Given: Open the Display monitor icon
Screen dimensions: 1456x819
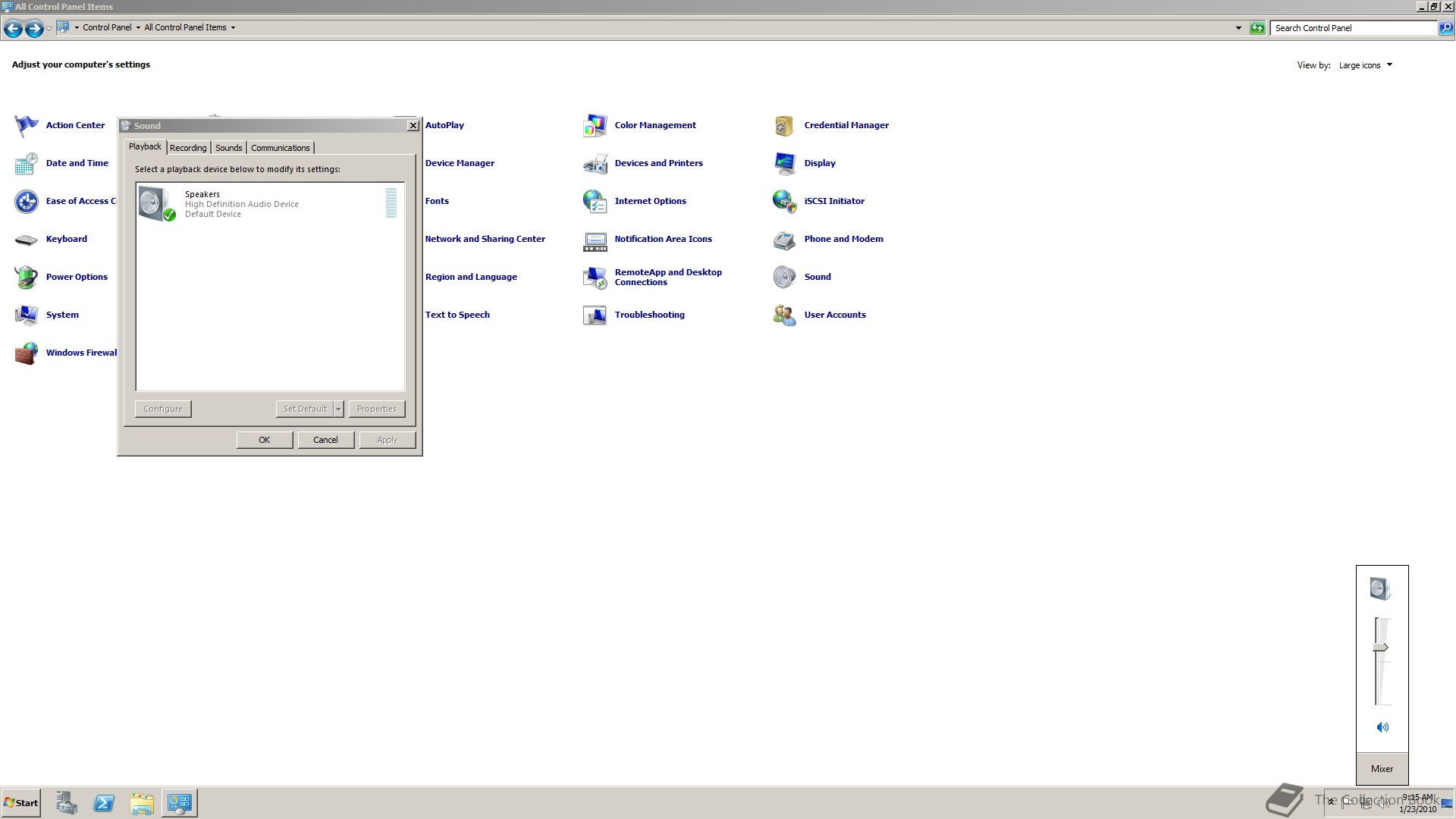Looking at the screenshot, I should point(785,163).
